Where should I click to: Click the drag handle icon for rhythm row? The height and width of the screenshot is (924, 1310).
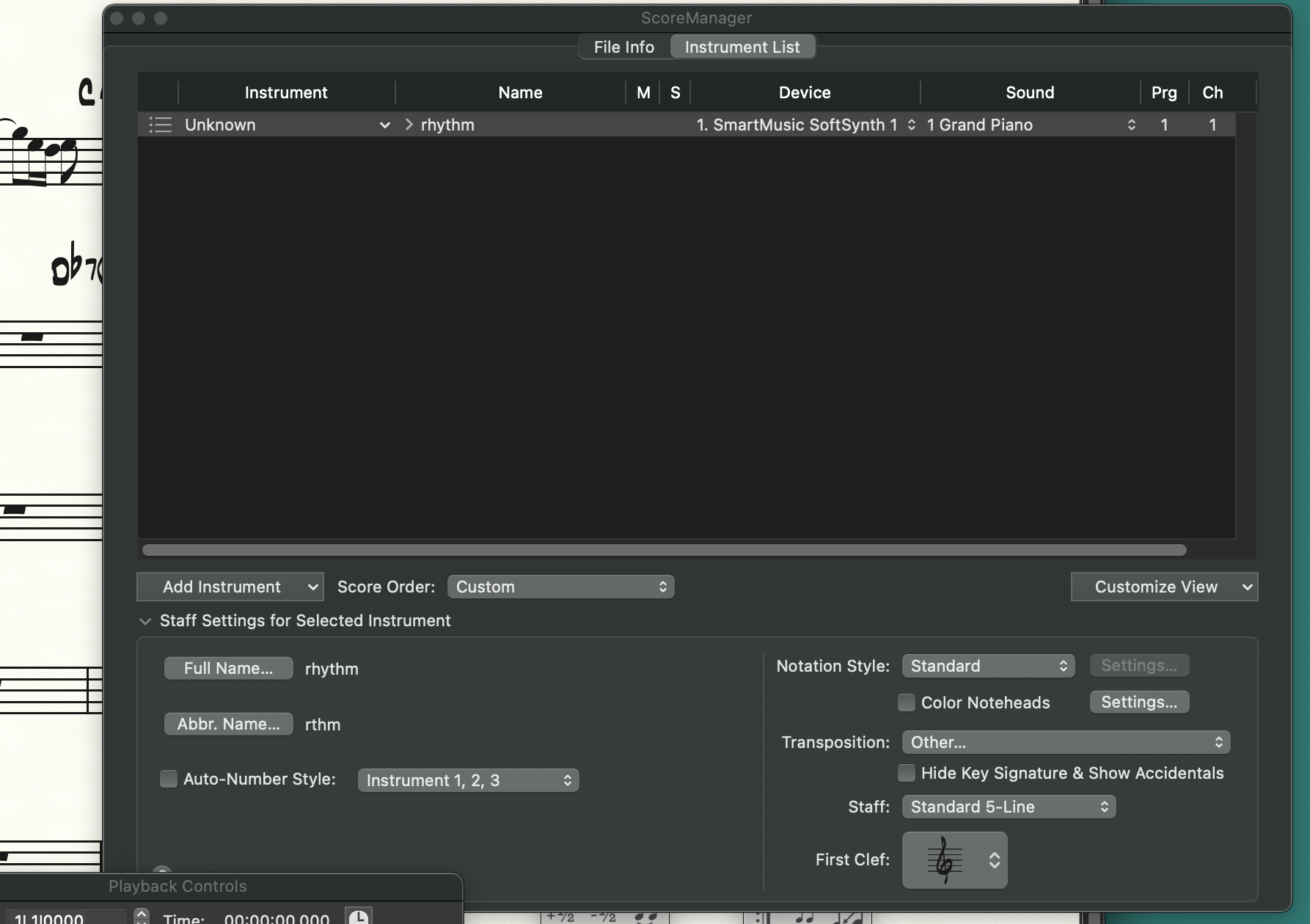click(160, 125)
